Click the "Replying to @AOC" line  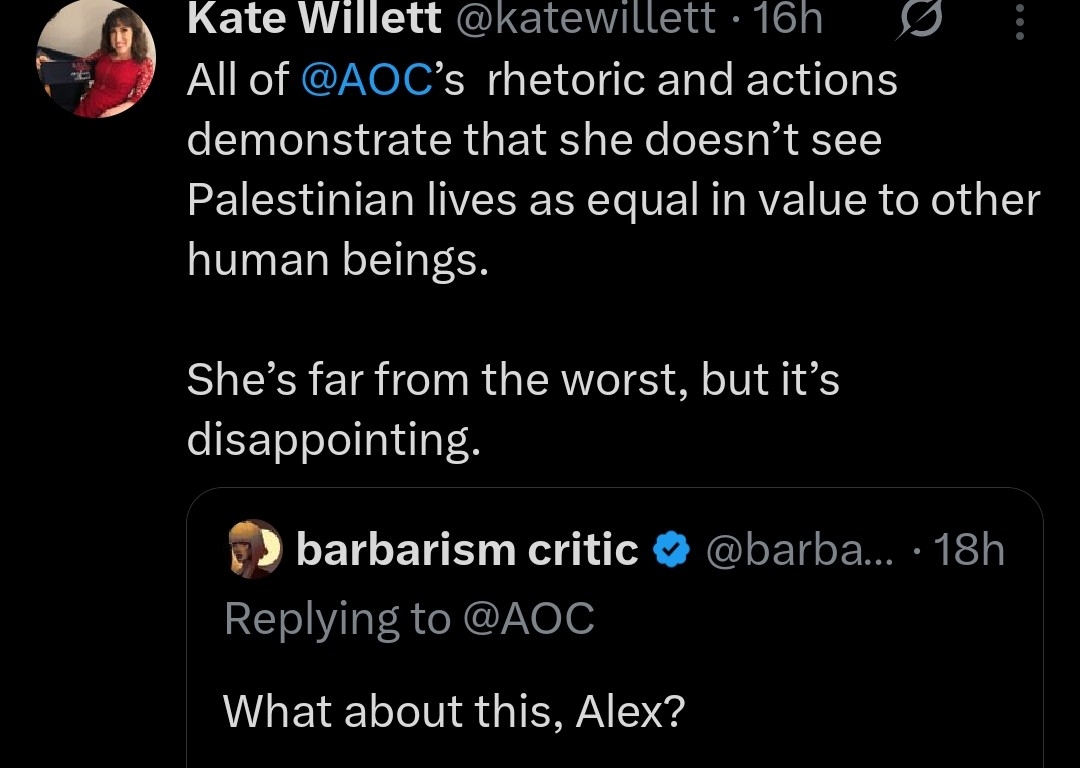pos(409,619)
